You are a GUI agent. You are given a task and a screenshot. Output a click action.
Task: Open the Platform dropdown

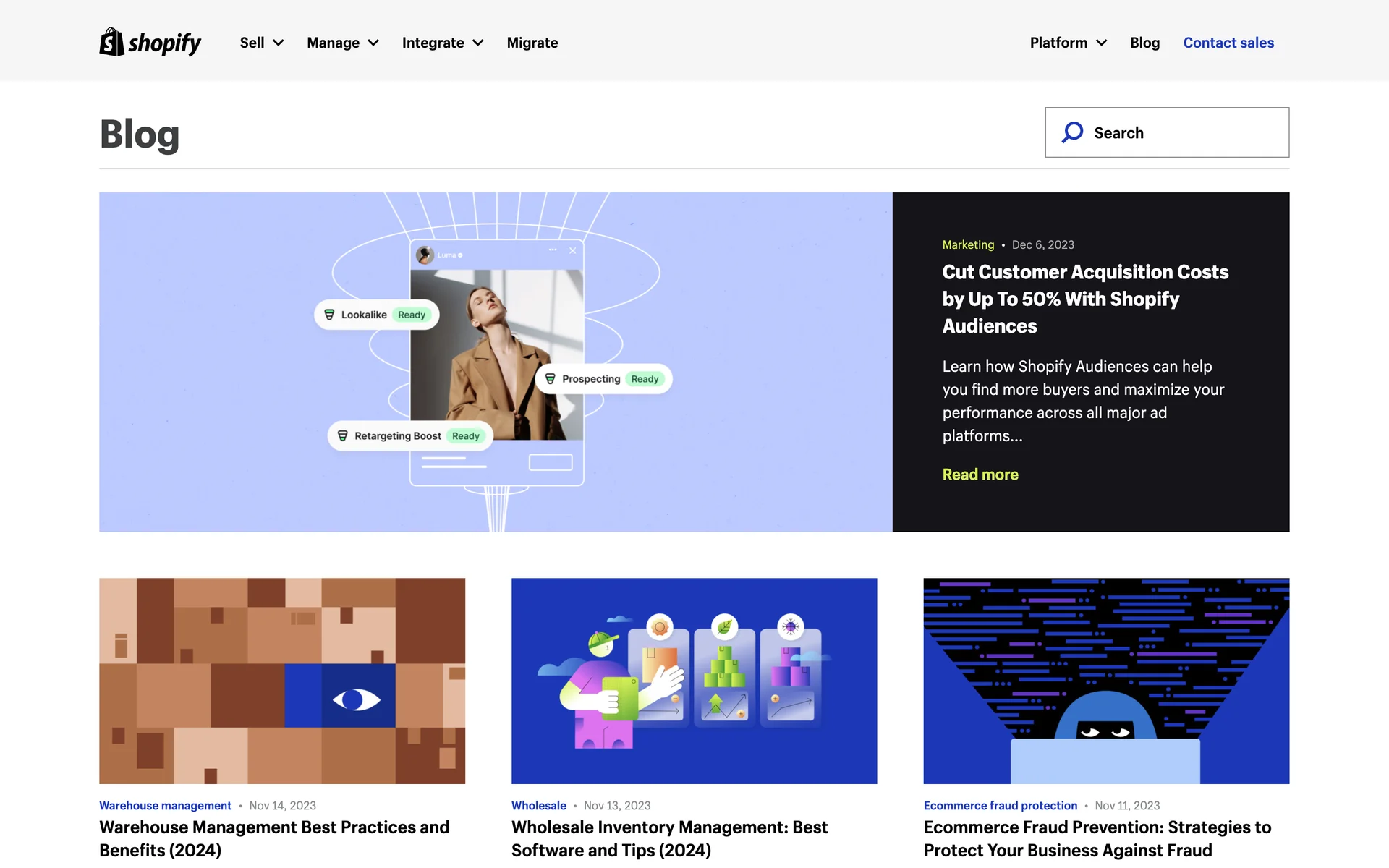click(1068, 43)
